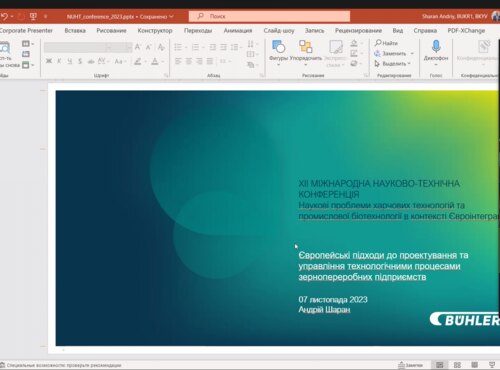Increase font size with the larger A icon
Screen dimensions: 500x370
click(138, 47)
